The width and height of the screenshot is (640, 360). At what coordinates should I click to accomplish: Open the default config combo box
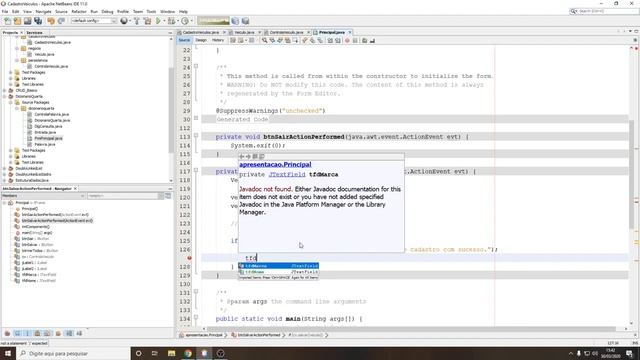(93, 21)
